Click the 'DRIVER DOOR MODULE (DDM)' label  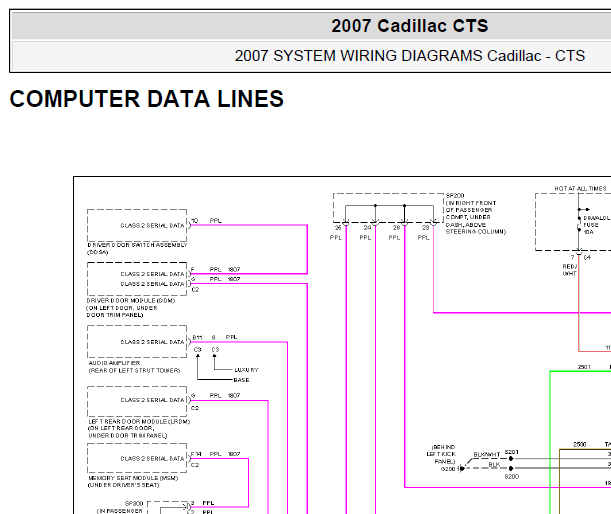131,300
